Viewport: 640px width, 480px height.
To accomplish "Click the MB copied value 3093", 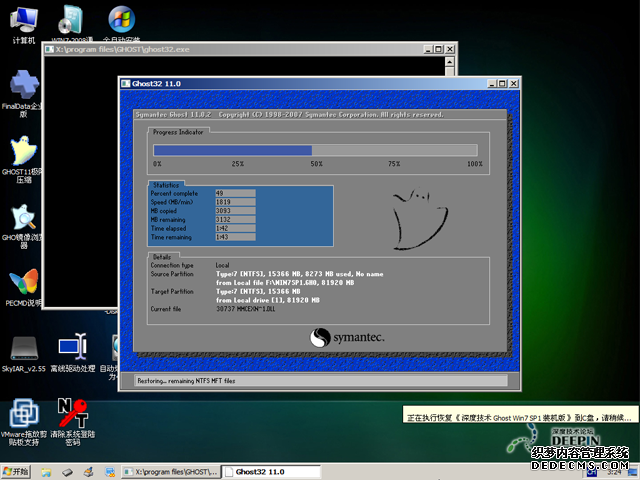I will 236,211.
